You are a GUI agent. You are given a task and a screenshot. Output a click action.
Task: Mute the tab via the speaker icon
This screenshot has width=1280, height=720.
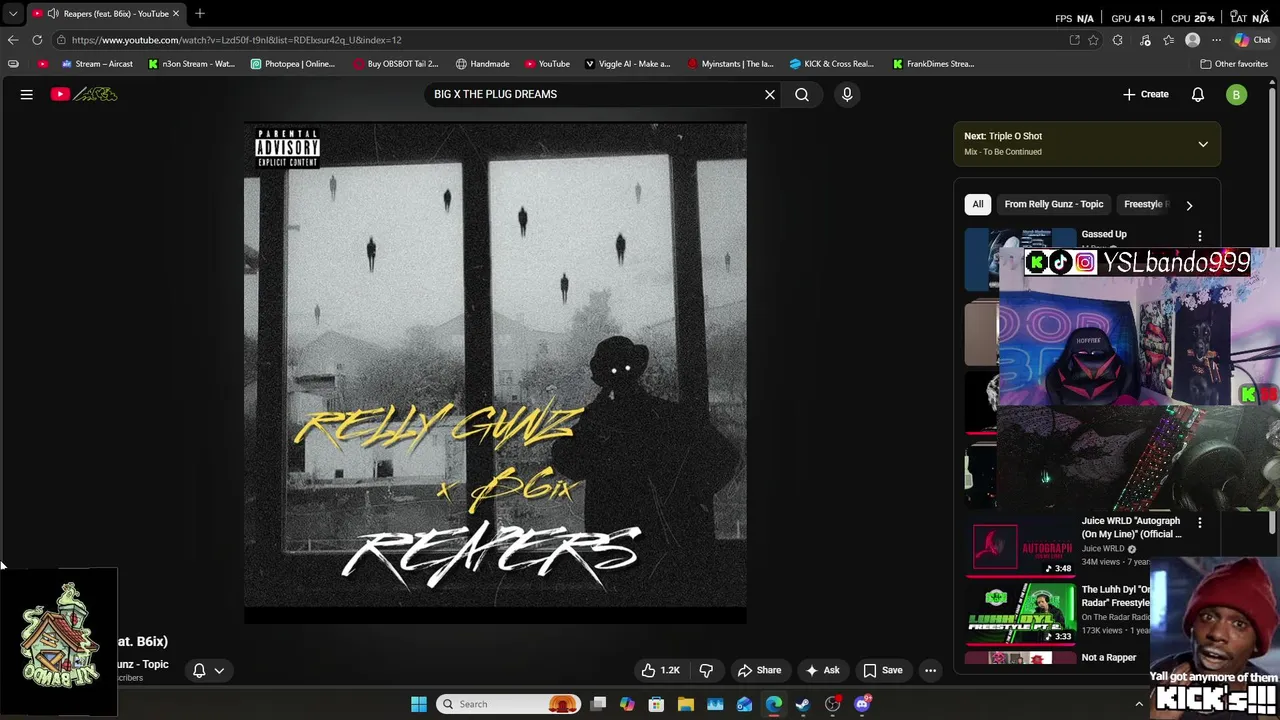(x=53, y=13)
